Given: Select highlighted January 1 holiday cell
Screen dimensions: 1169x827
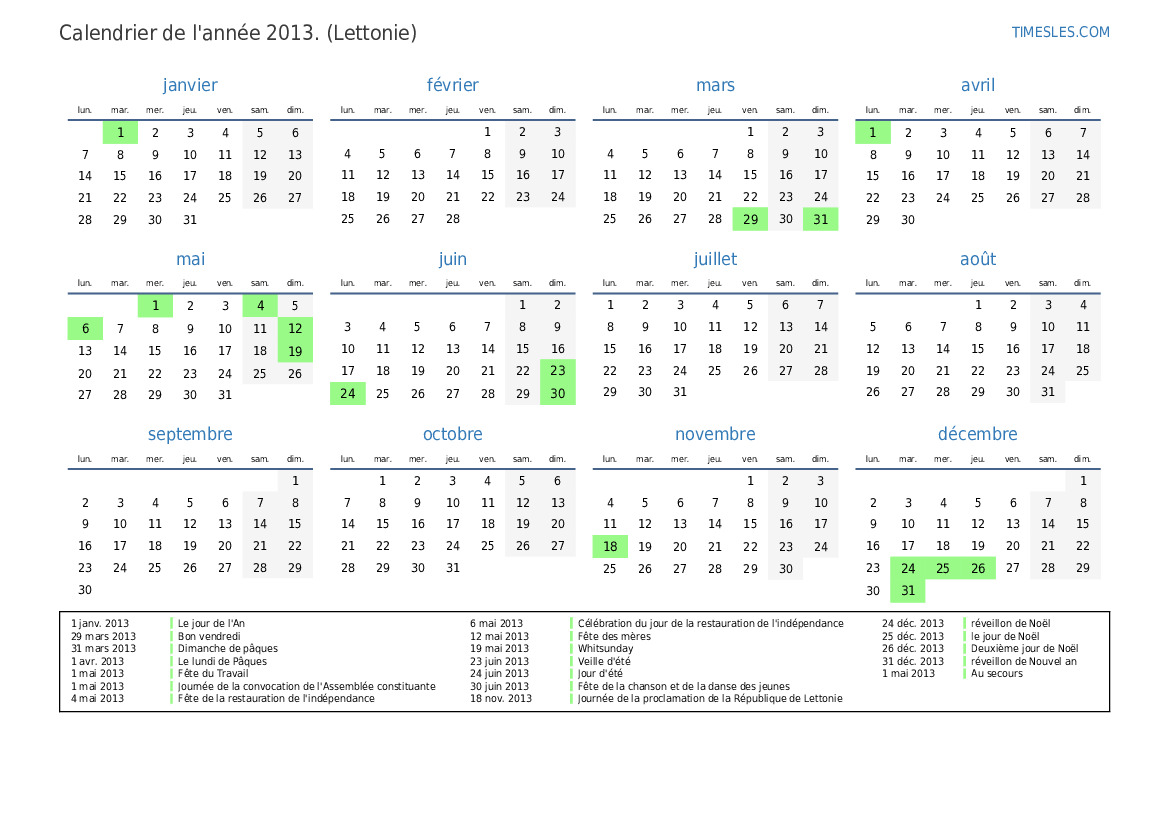Looking at the screenshot, I should [120, 132].
